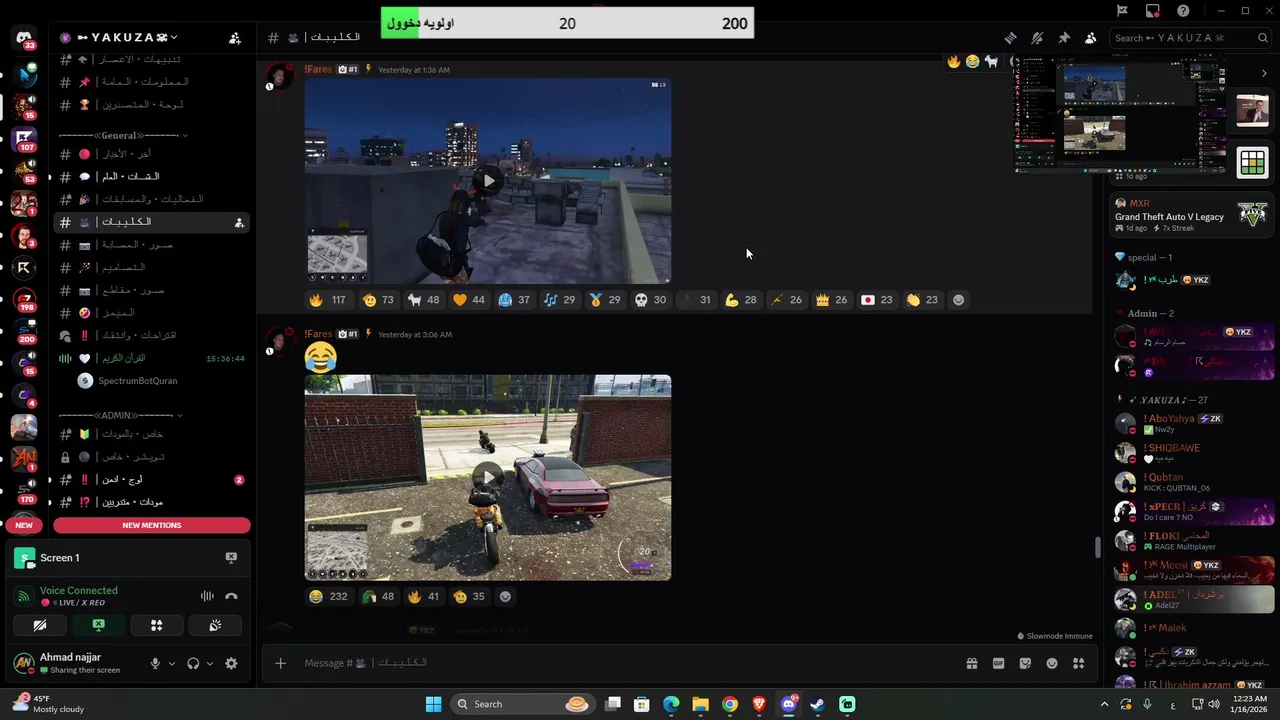Click the Search YAKUZA field
This screenshot has width=1280, height=720.
1190,38
